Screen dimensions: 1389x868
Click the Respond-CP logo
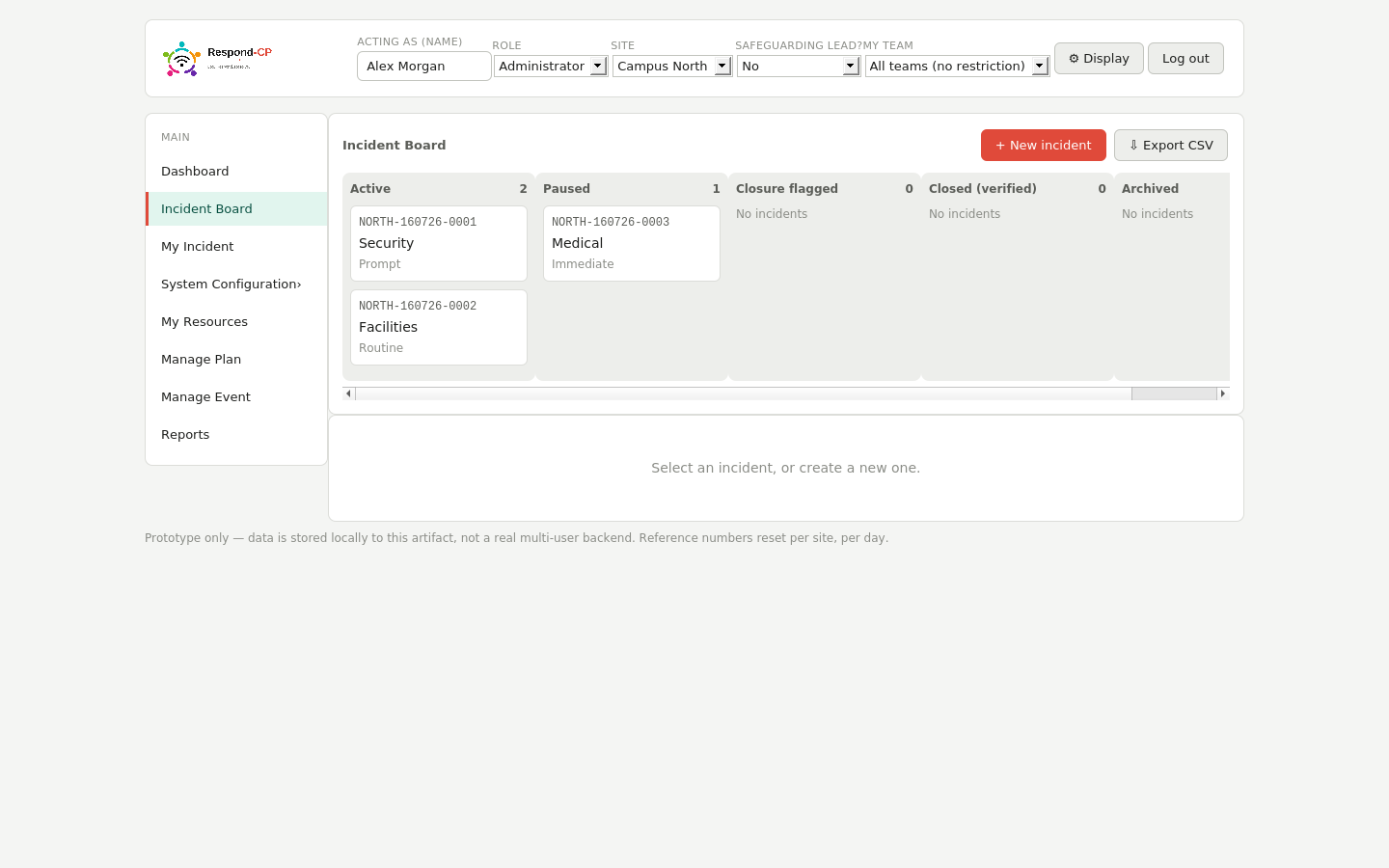click(x=217, y=59)
